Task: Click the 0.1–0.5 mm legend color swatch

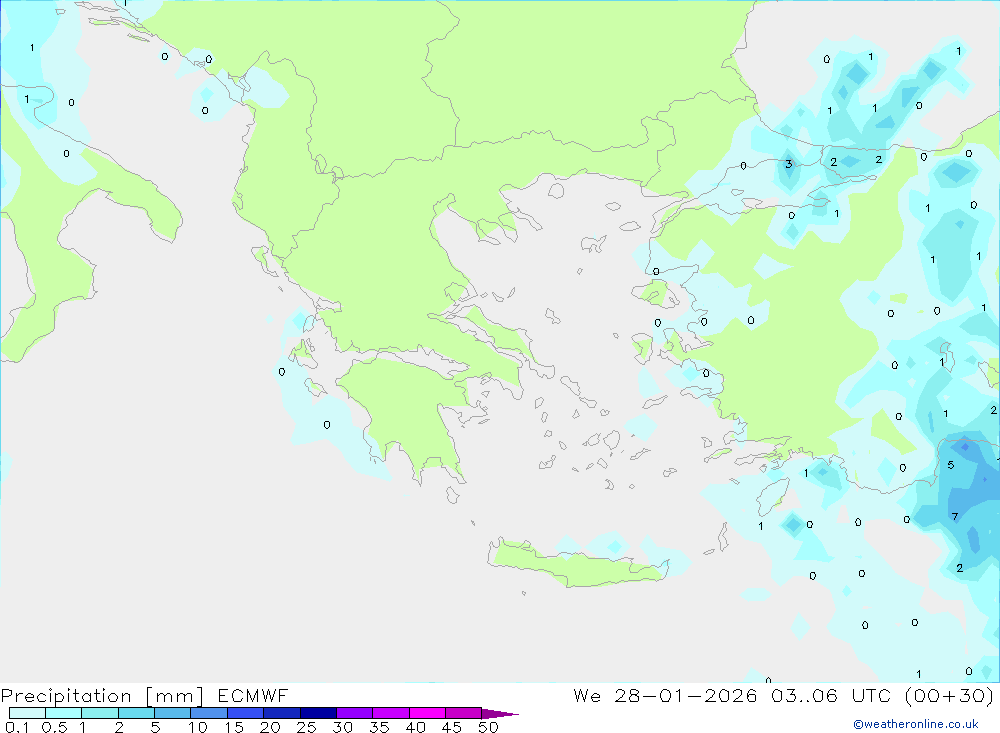Action: click(x=27, y=713)
